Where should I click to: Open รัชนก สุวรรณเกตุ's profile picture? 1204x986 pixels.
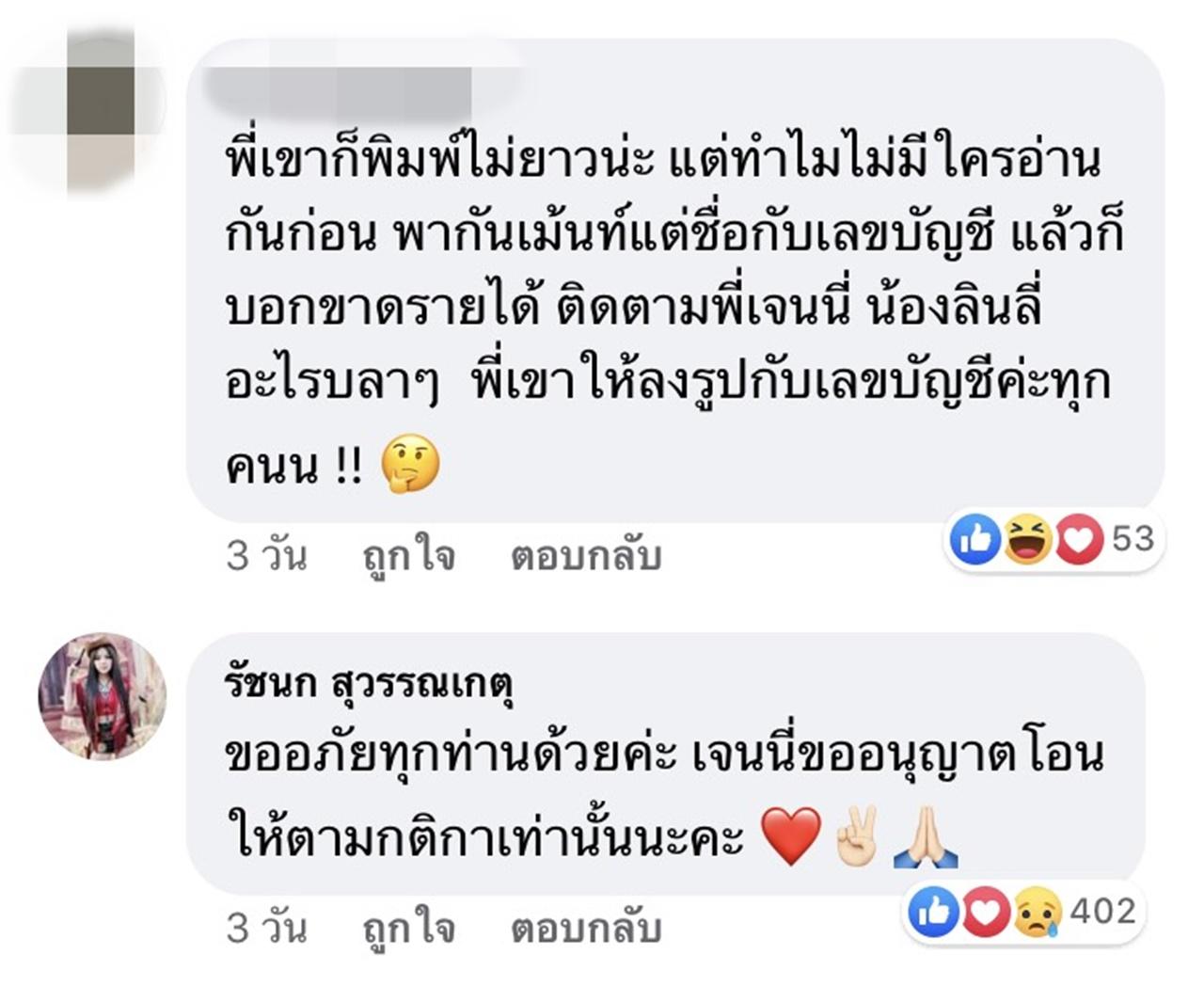point(102,696)
